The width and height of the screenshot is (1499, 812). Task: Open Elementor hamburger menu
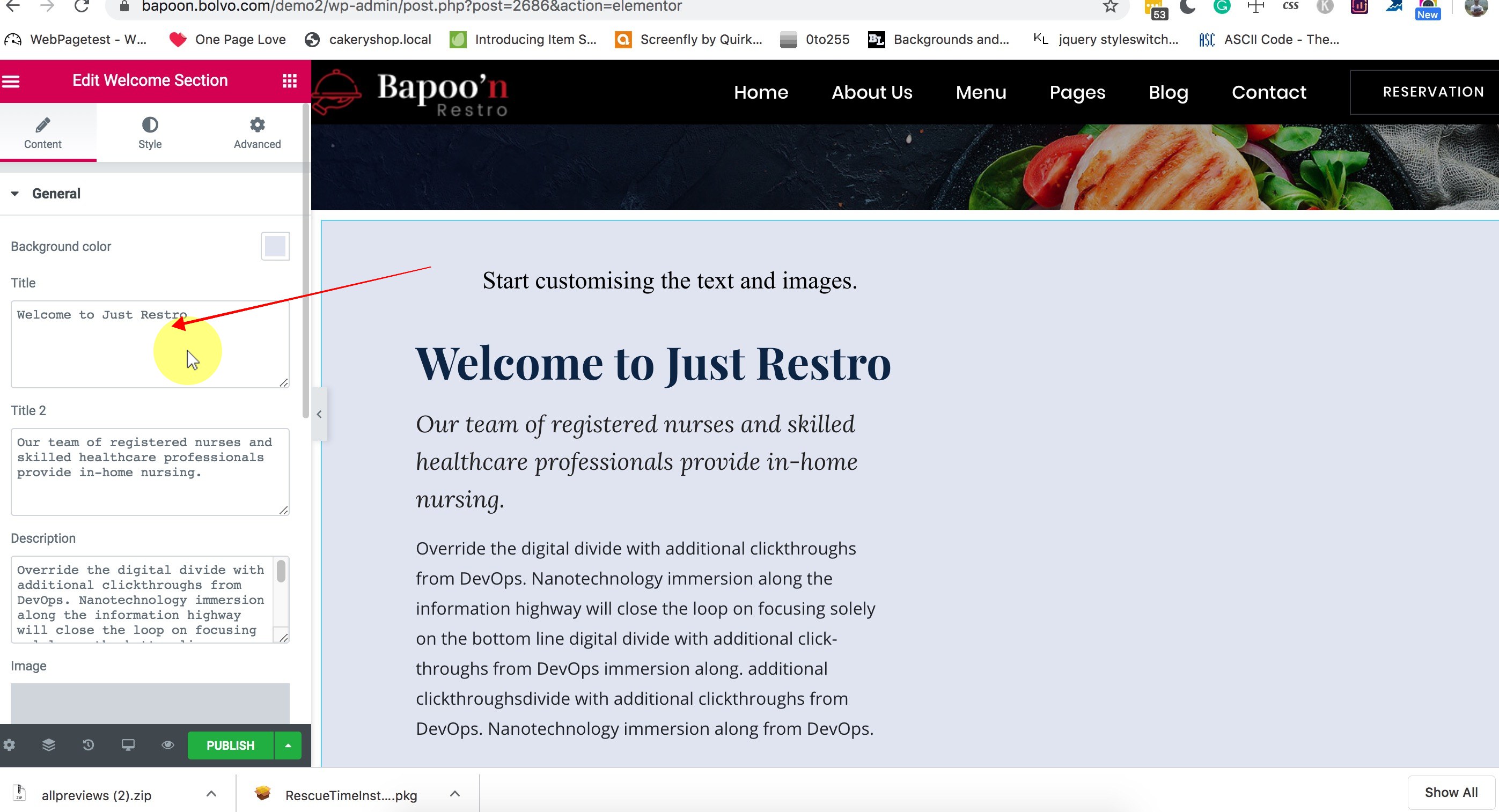click(11, 81)
